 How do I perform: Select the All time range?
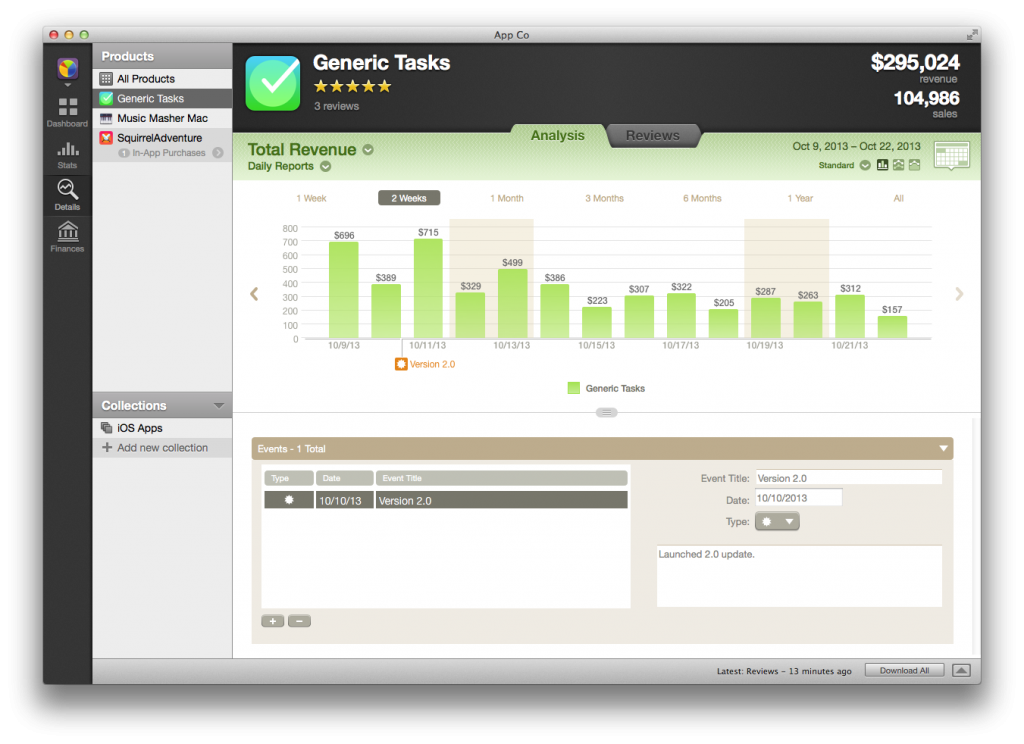click(899, 198)
